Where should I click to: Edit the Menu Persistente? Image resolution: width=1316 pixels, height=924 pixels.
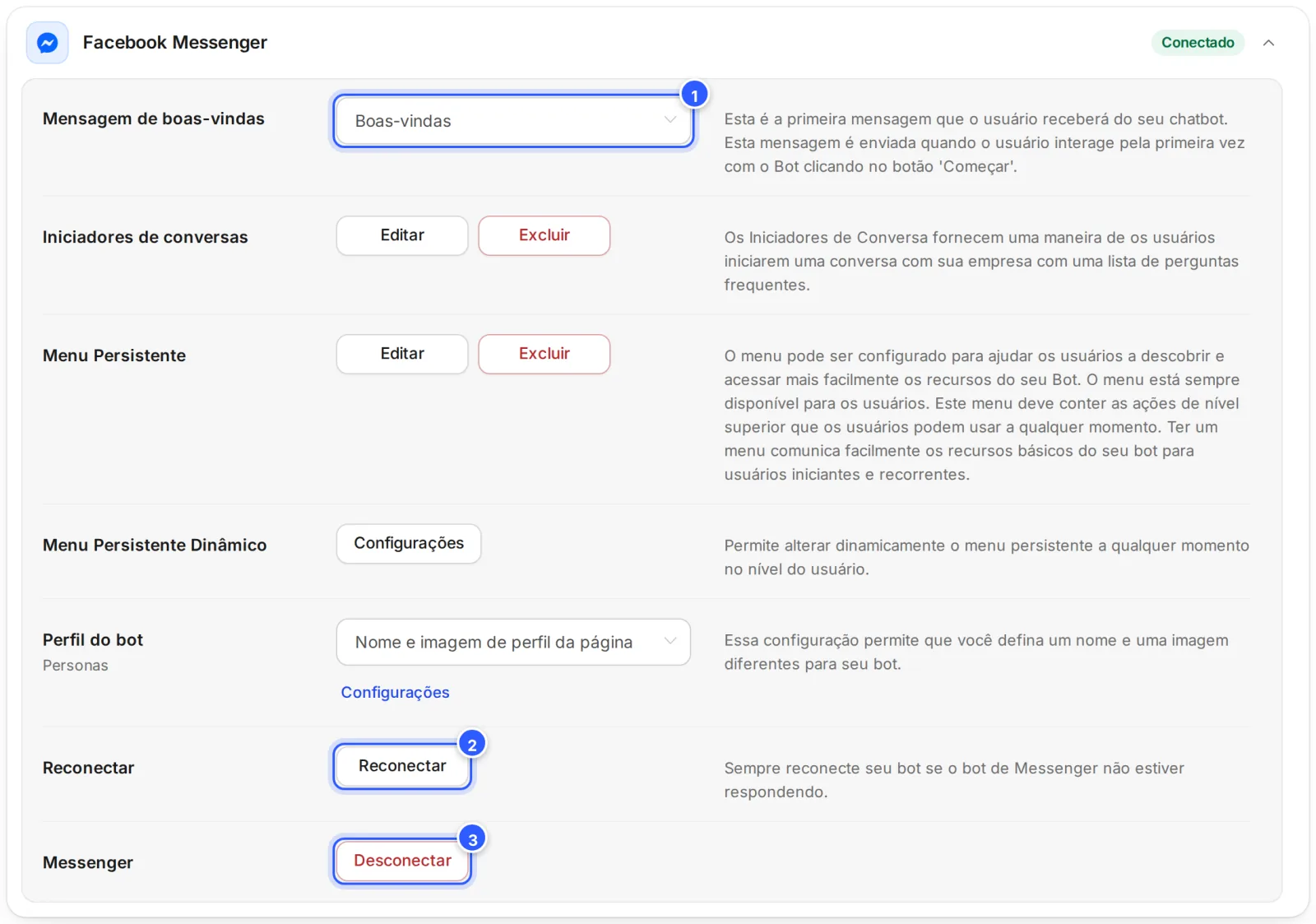click(402, 354)
